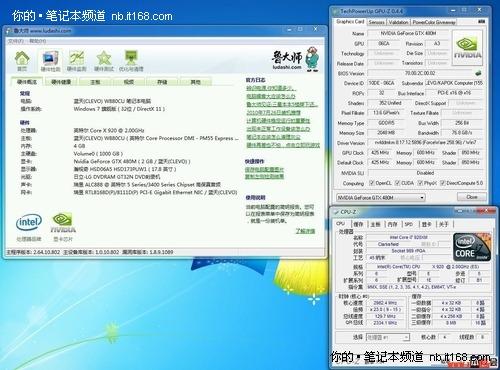
Task: Click the NVIDIA graphics chip logo in Ludashi
Action: [63, 223]
